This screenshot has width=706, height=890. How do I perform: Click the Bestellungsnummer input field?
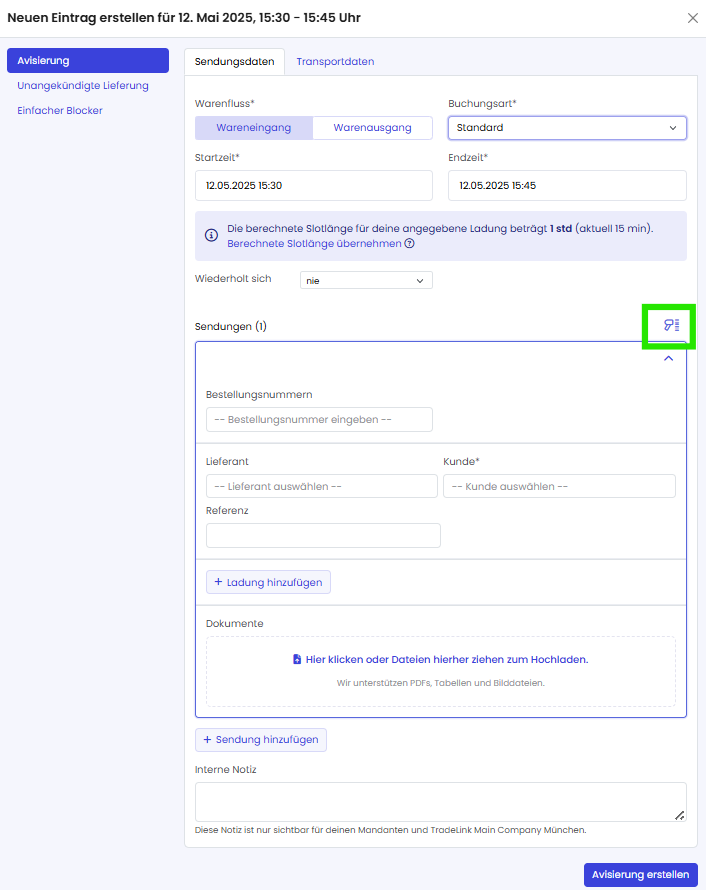[x=319, y=420]
